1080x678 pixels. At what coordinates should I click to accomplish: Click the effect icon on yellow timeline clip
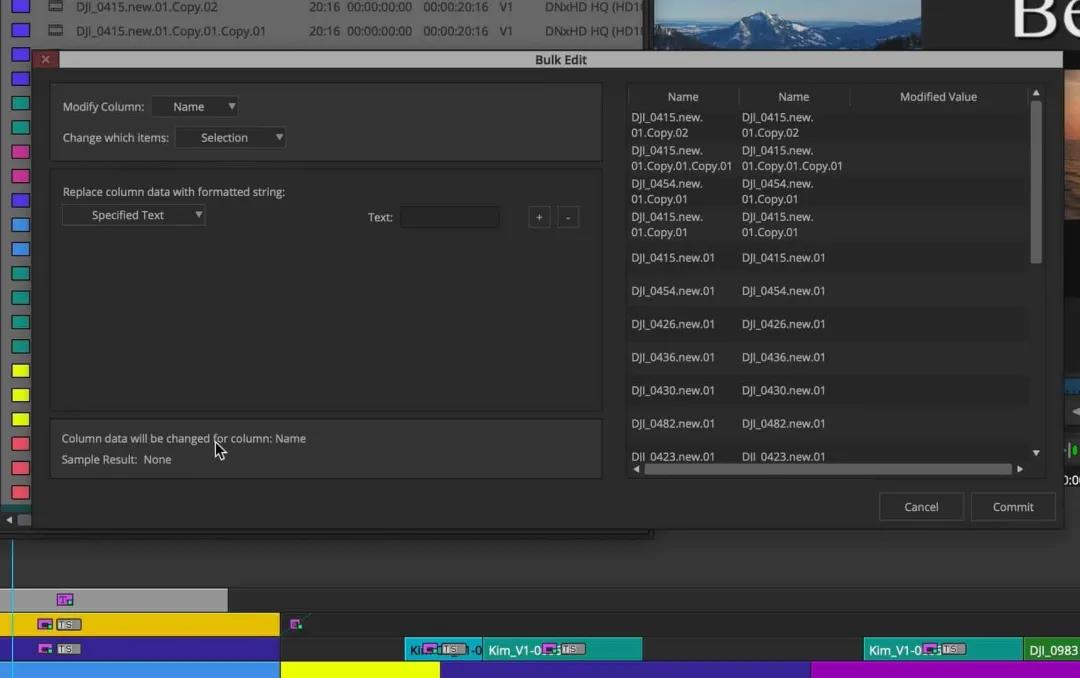click(x=45, y=624)
